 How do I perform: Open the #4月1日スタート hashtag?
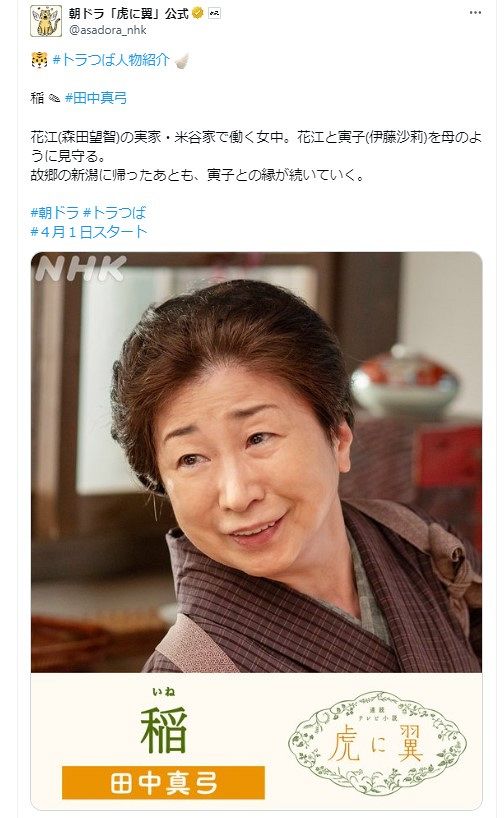pyautogui.click(x=89, y=232)
